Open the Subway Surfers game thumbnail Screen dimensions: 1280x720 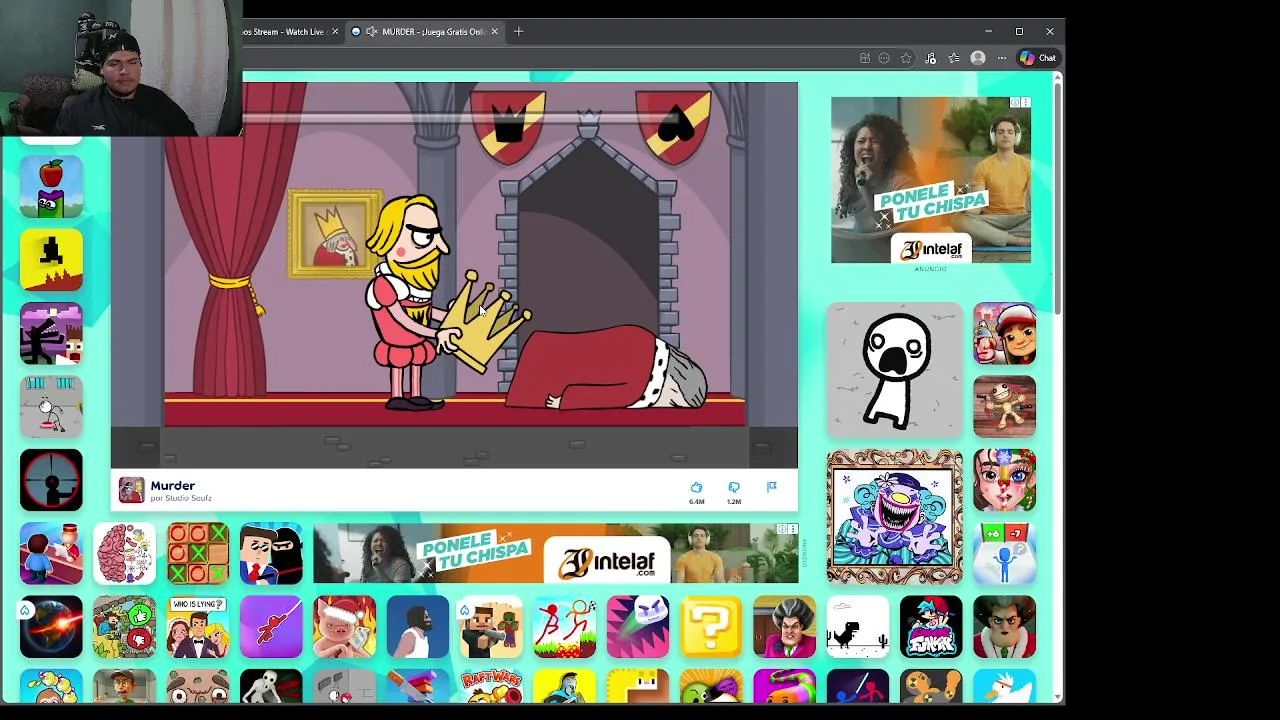click(1004, 333)
